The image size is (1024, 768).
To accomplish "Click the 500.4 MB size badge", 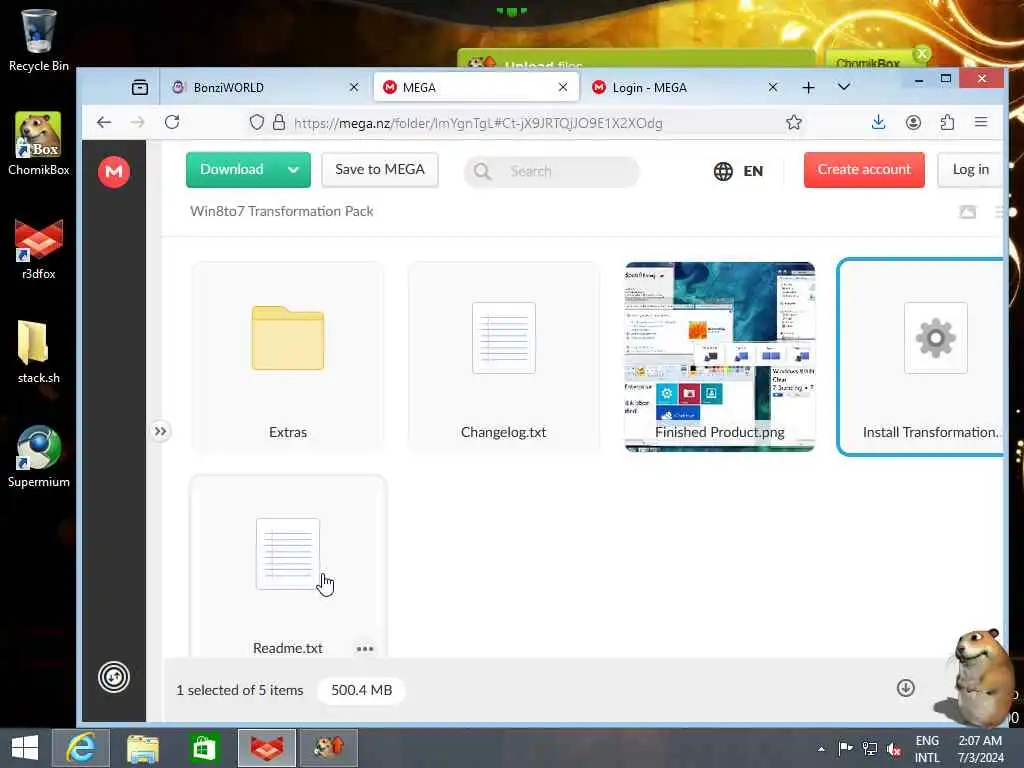I will [x=361, y=690].
